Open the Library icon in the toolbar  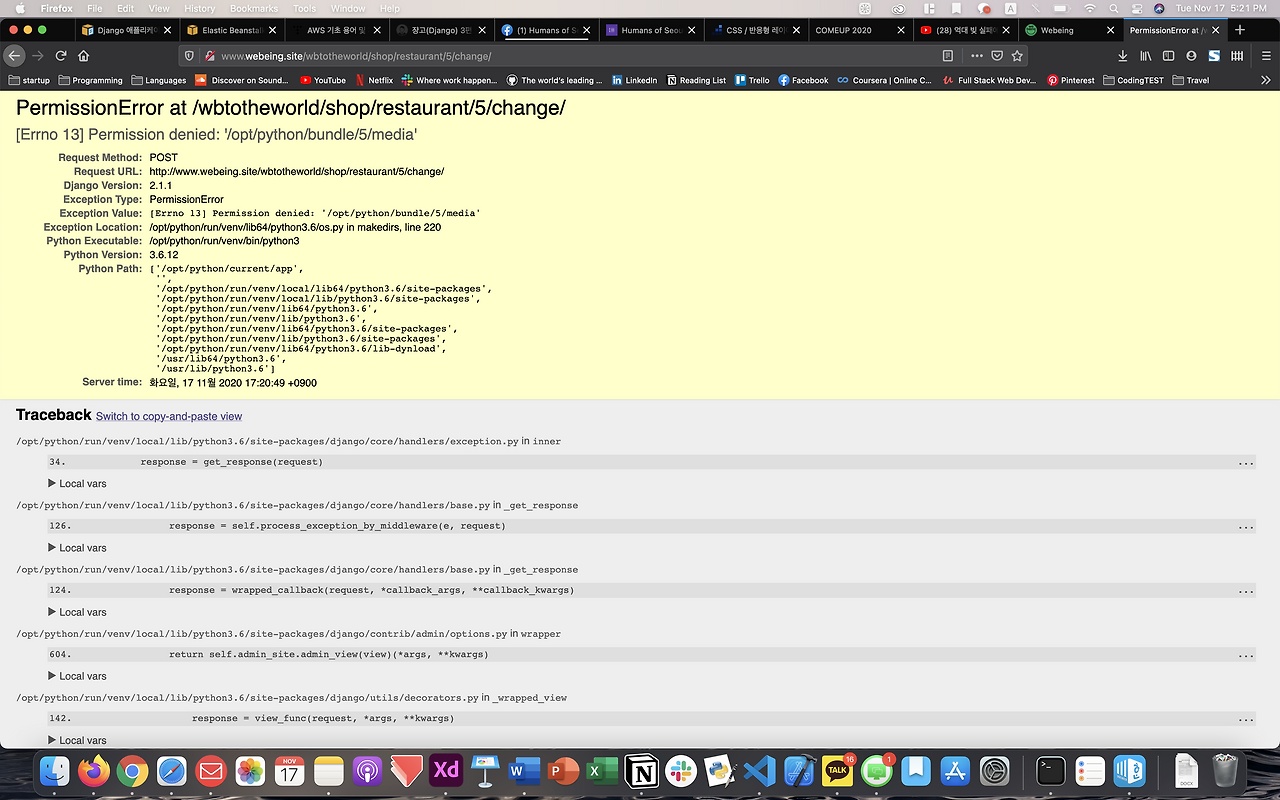(1145, 56)
